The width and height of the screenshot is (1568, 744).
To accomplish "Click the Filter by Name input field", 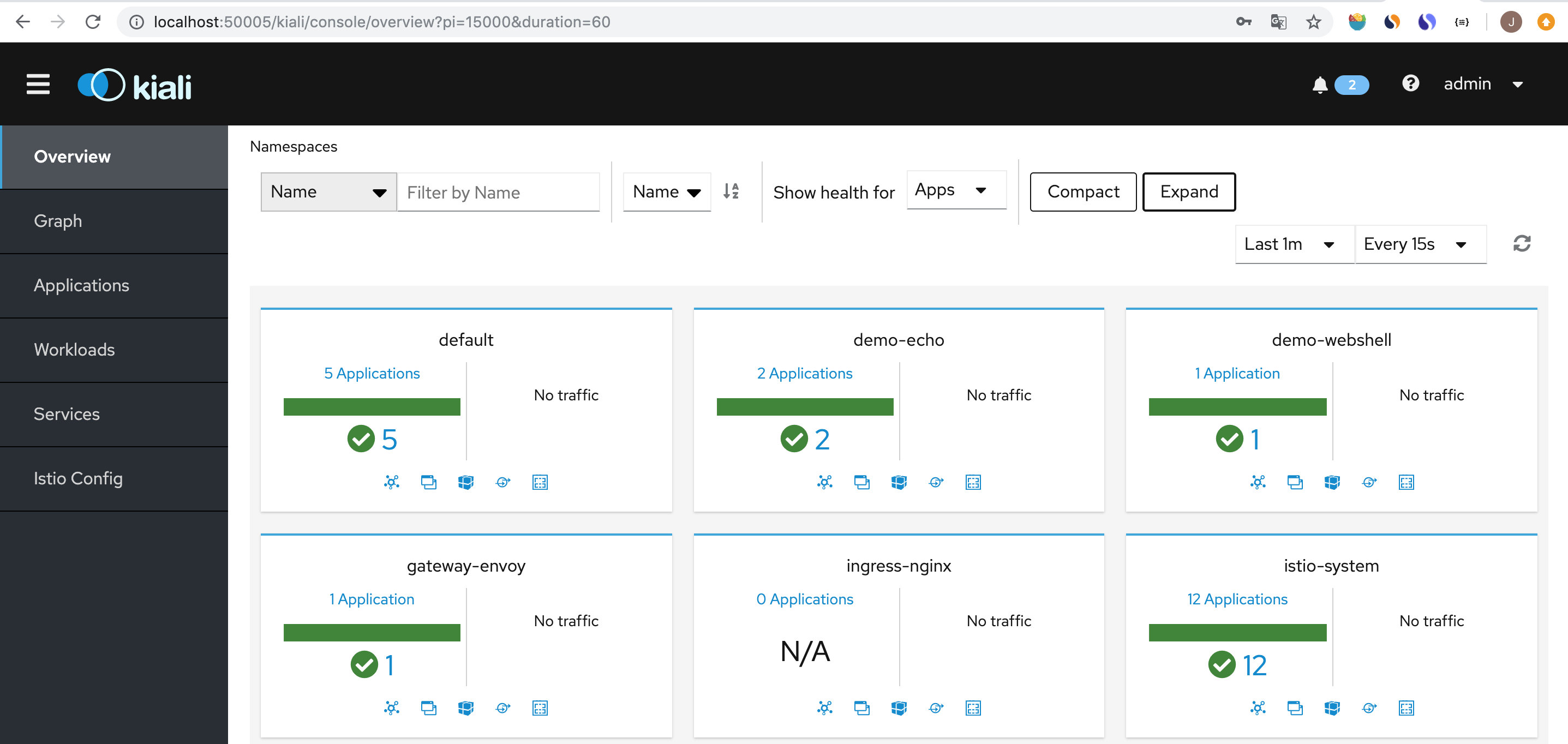I will coord(498,191).
